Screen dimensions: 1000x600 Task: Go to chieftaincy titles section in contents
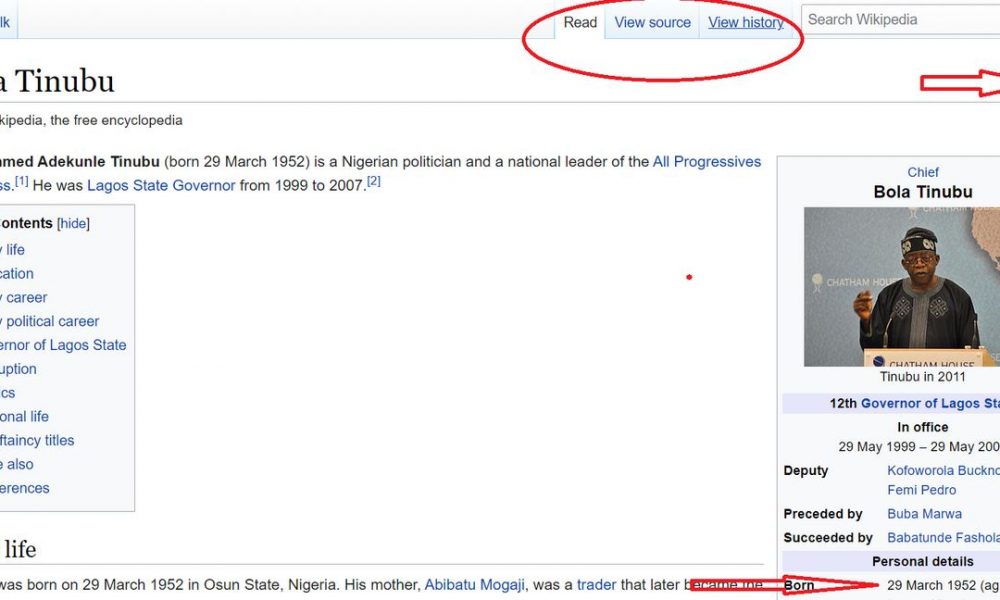[x=37, y=440]
